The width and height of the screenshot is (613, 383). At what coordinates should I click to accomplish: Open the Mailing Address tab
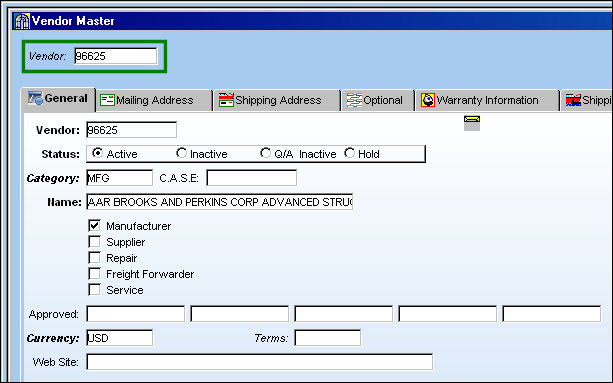click(x=154, y=100)
